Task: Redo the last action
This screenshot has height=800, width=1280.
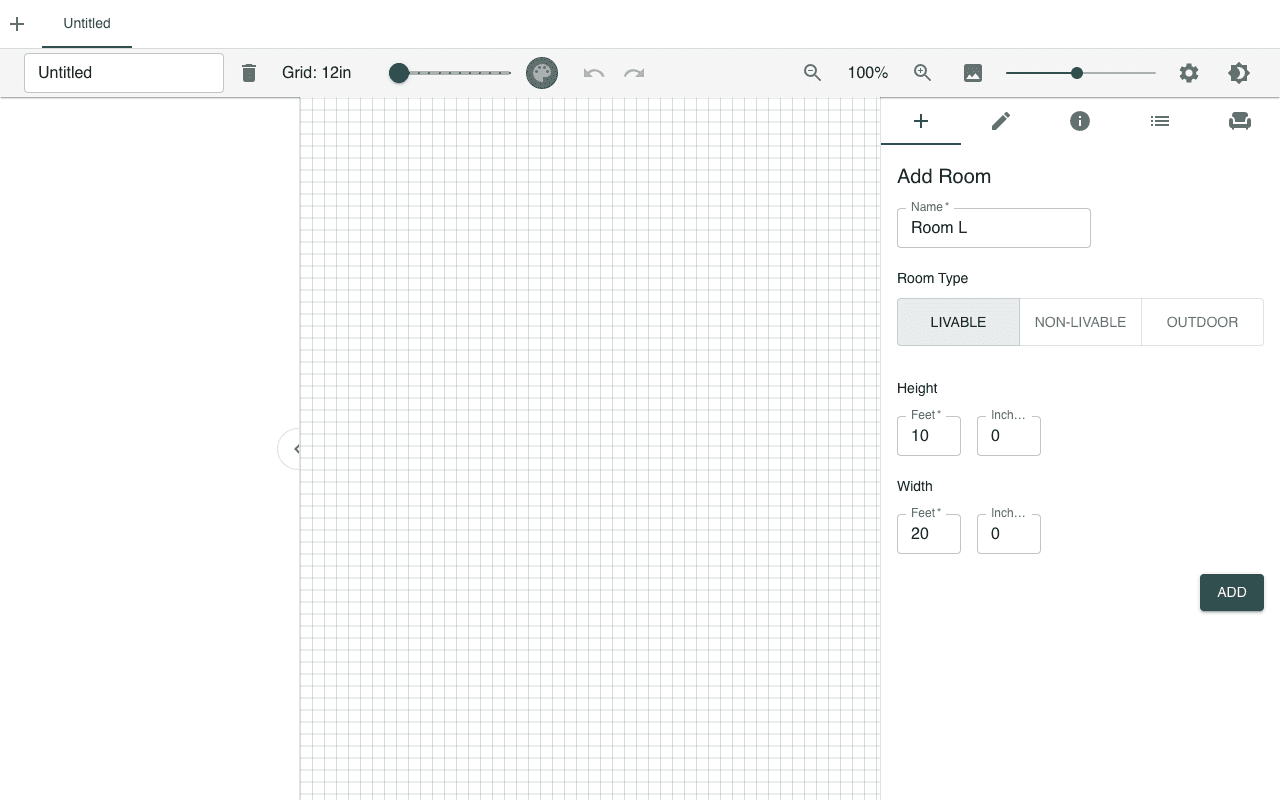Action: point(634,73)
